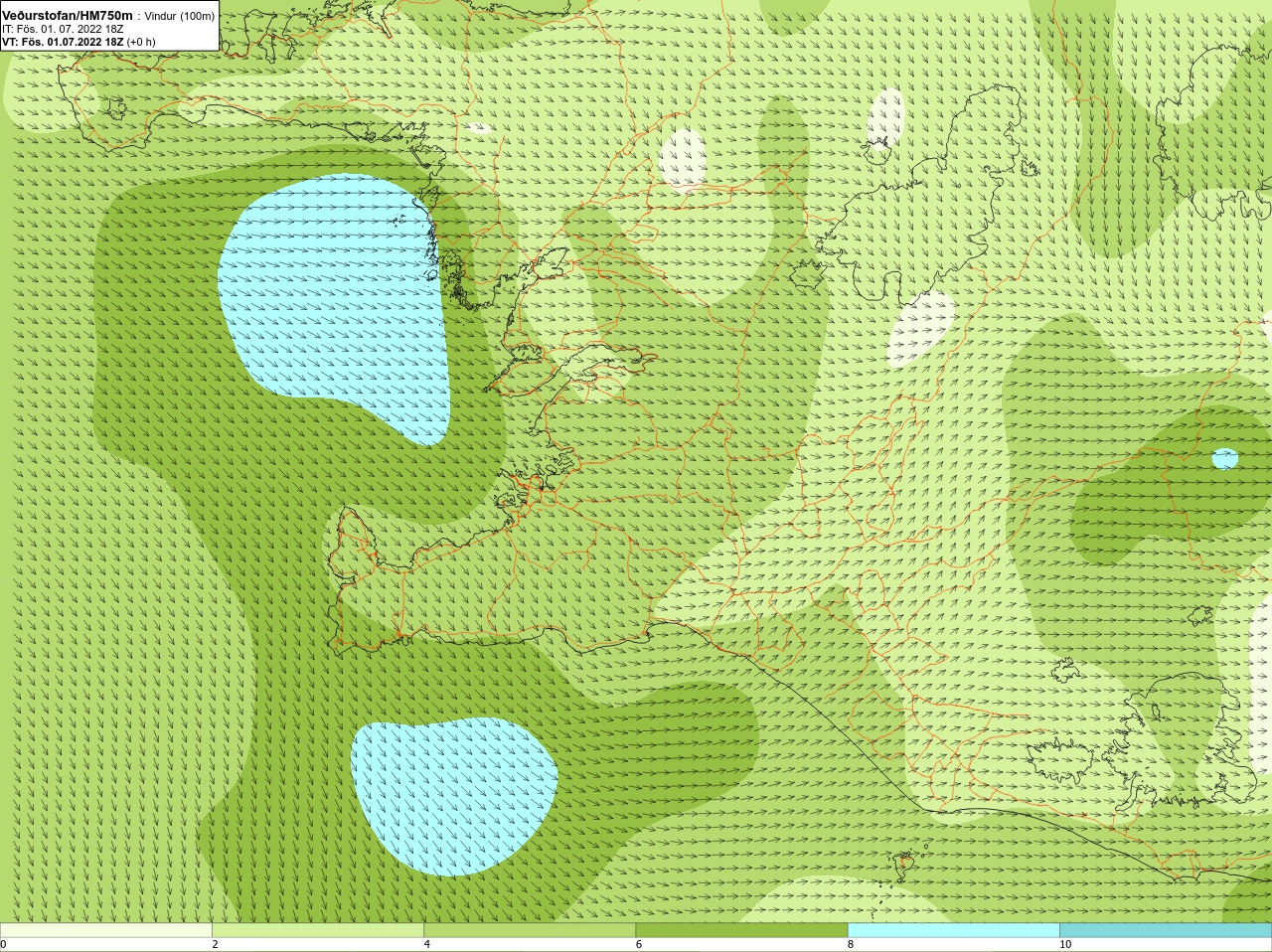
Task: Click the 0–2 palest legend color segment
Action: 106,930
